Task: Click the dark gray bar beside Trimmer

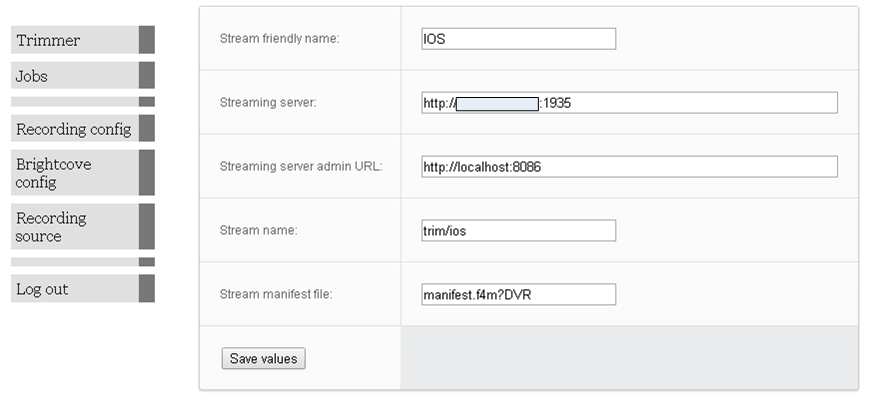Action: pyautogui.click(x=147, y=40)
